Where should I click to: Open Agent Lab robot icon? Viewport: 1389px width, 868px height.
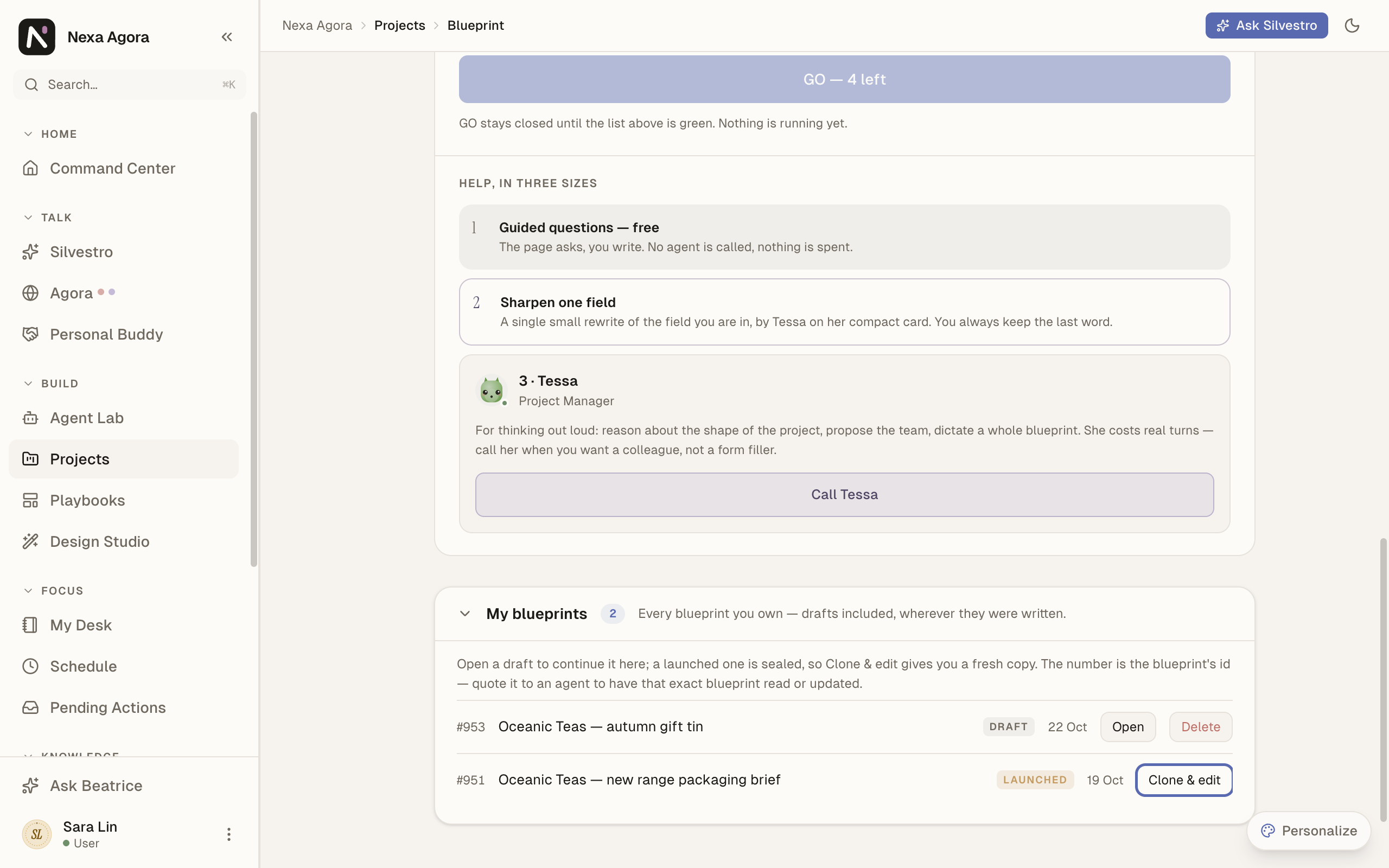[30, 418]
